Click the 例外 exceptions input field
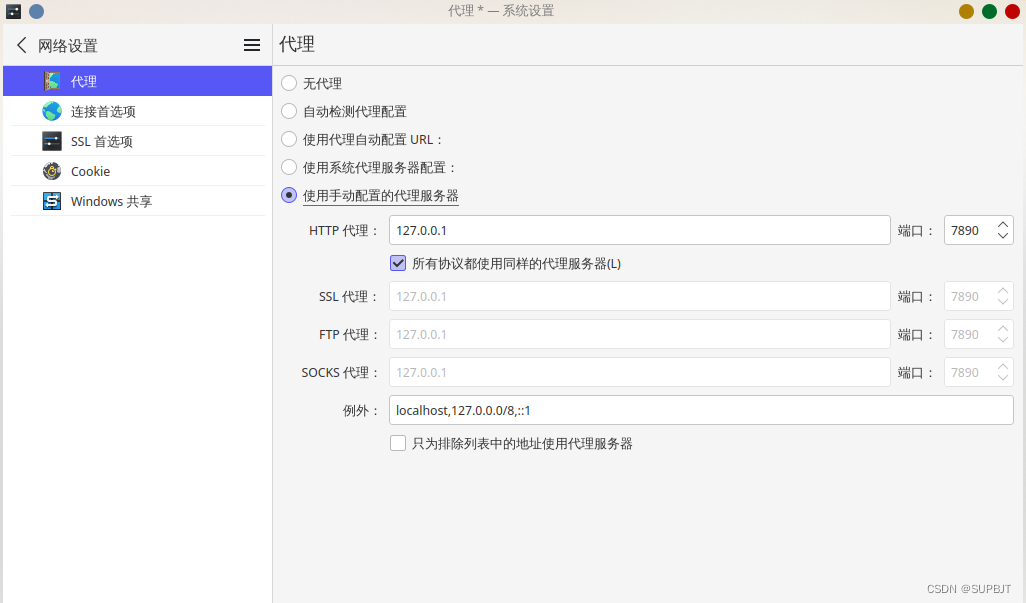Viewport: 1026px width, 603px height. [701, 410]
